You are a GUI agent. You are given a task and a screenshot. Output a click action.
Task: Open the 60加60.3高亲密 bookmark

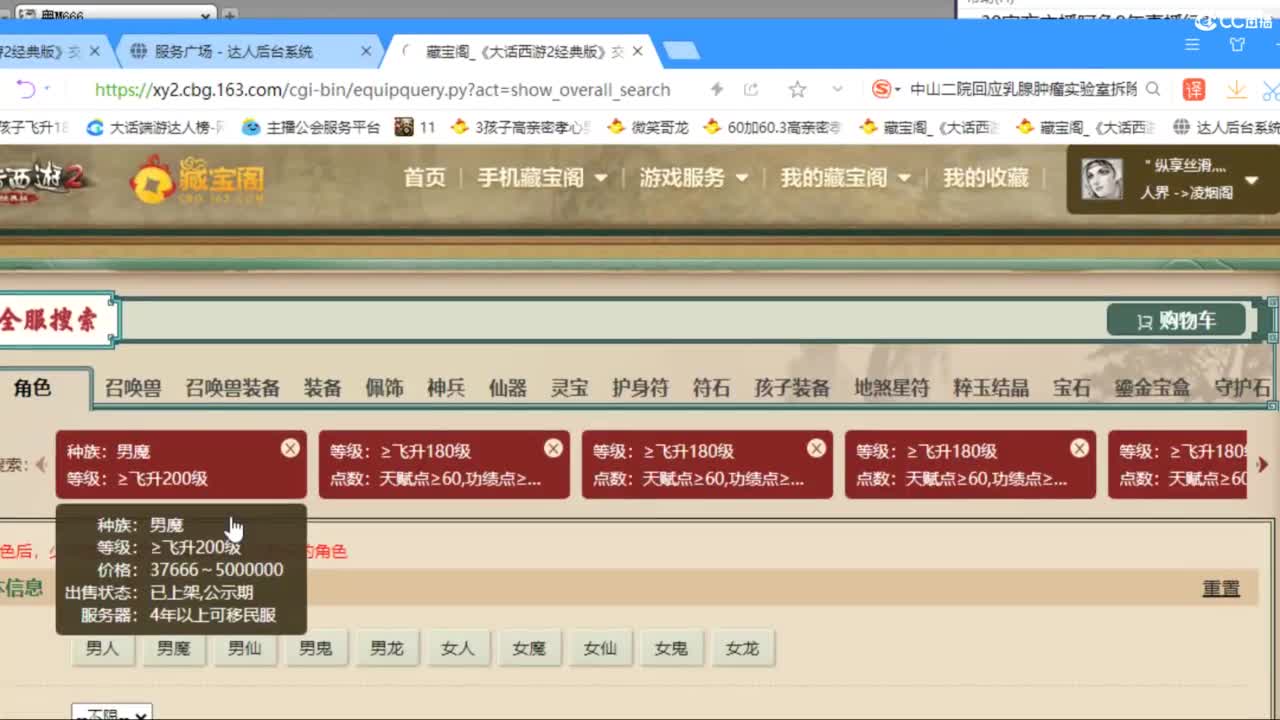(773, 127)
